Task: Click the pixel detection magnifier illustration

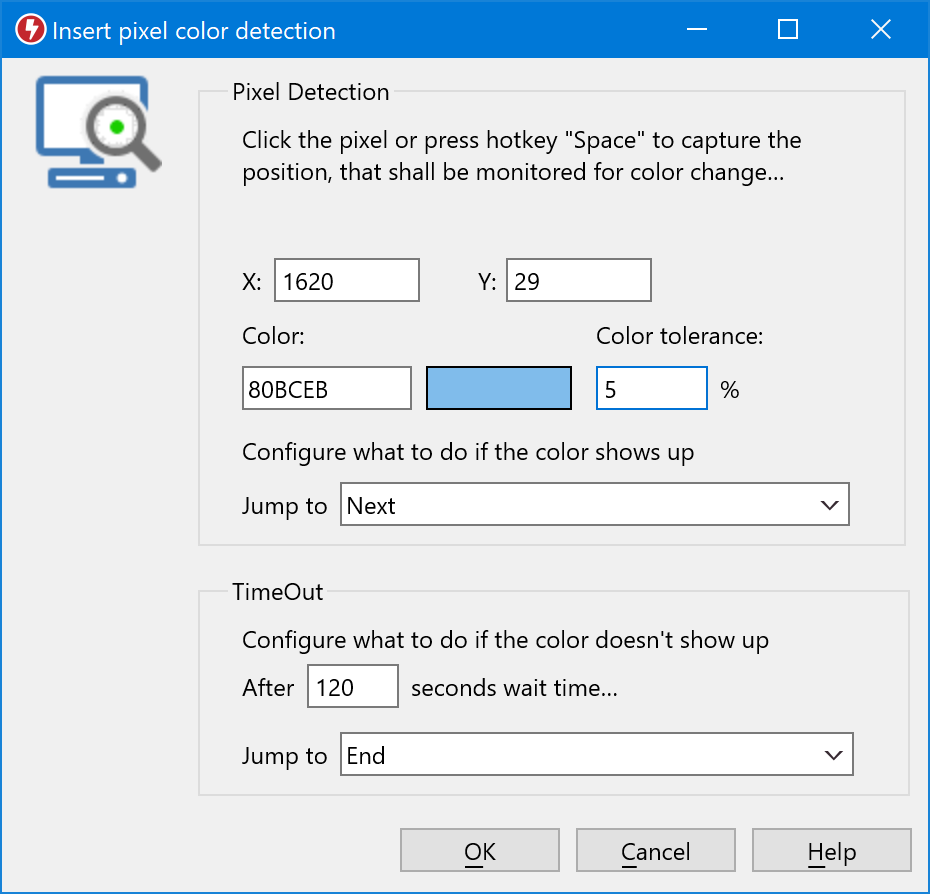Action: pyautogui.click(x=97, y=131)
